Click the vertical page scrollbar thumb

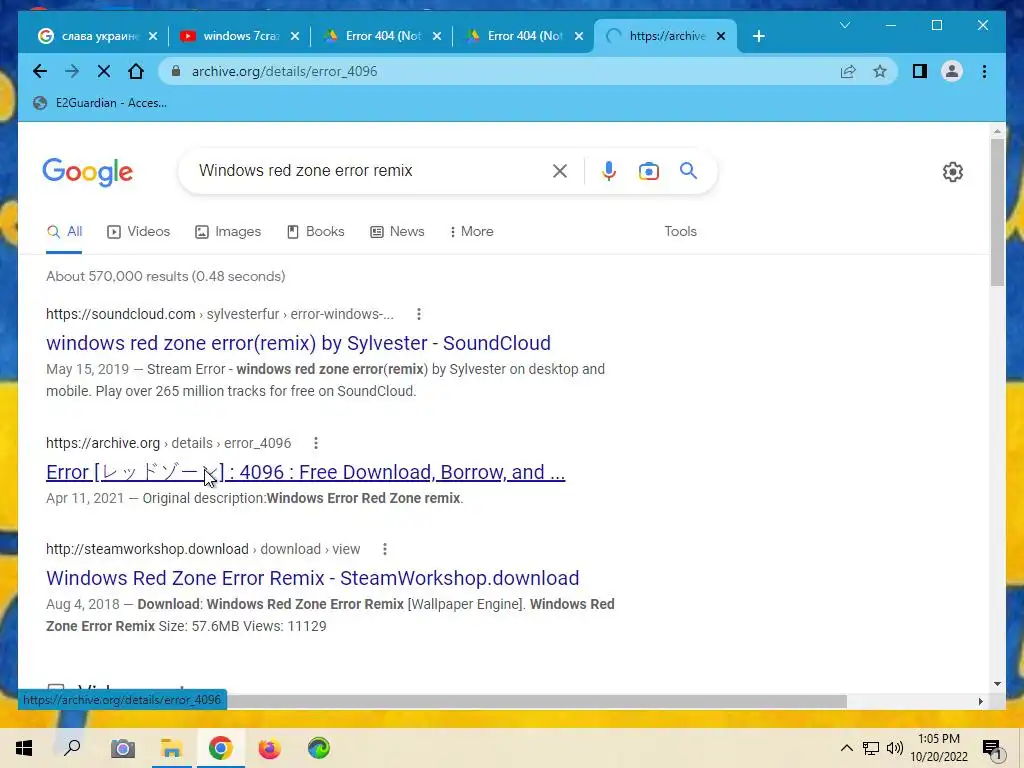[x=997, y=212]
